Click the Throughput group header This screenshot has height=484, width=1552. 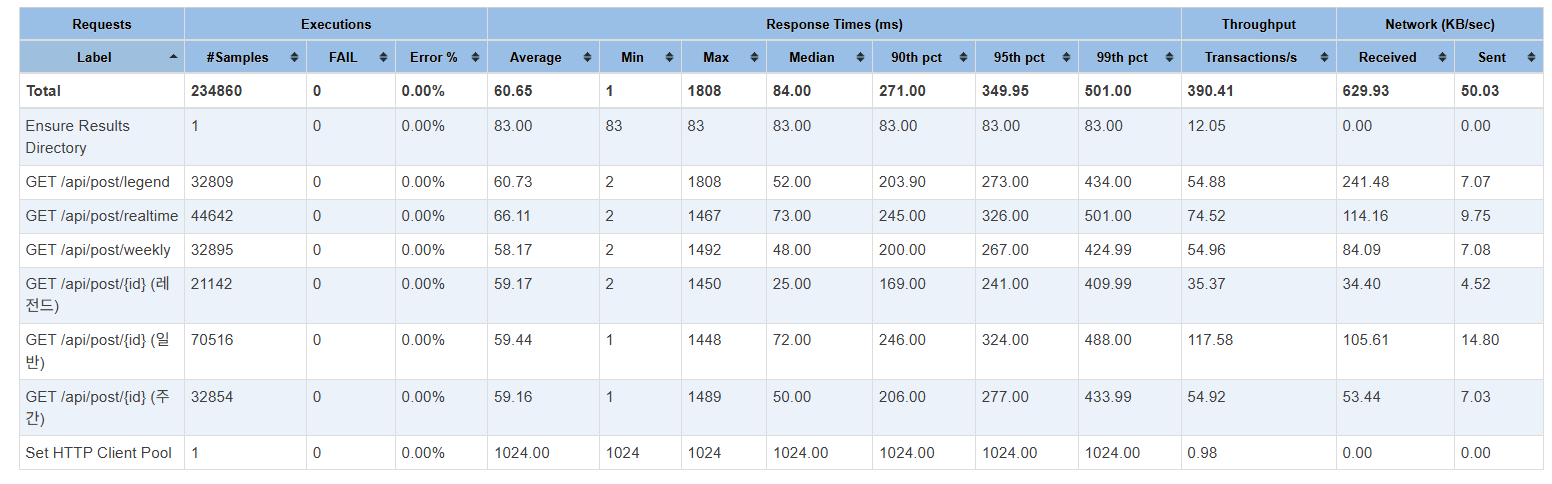(1258, 24)
